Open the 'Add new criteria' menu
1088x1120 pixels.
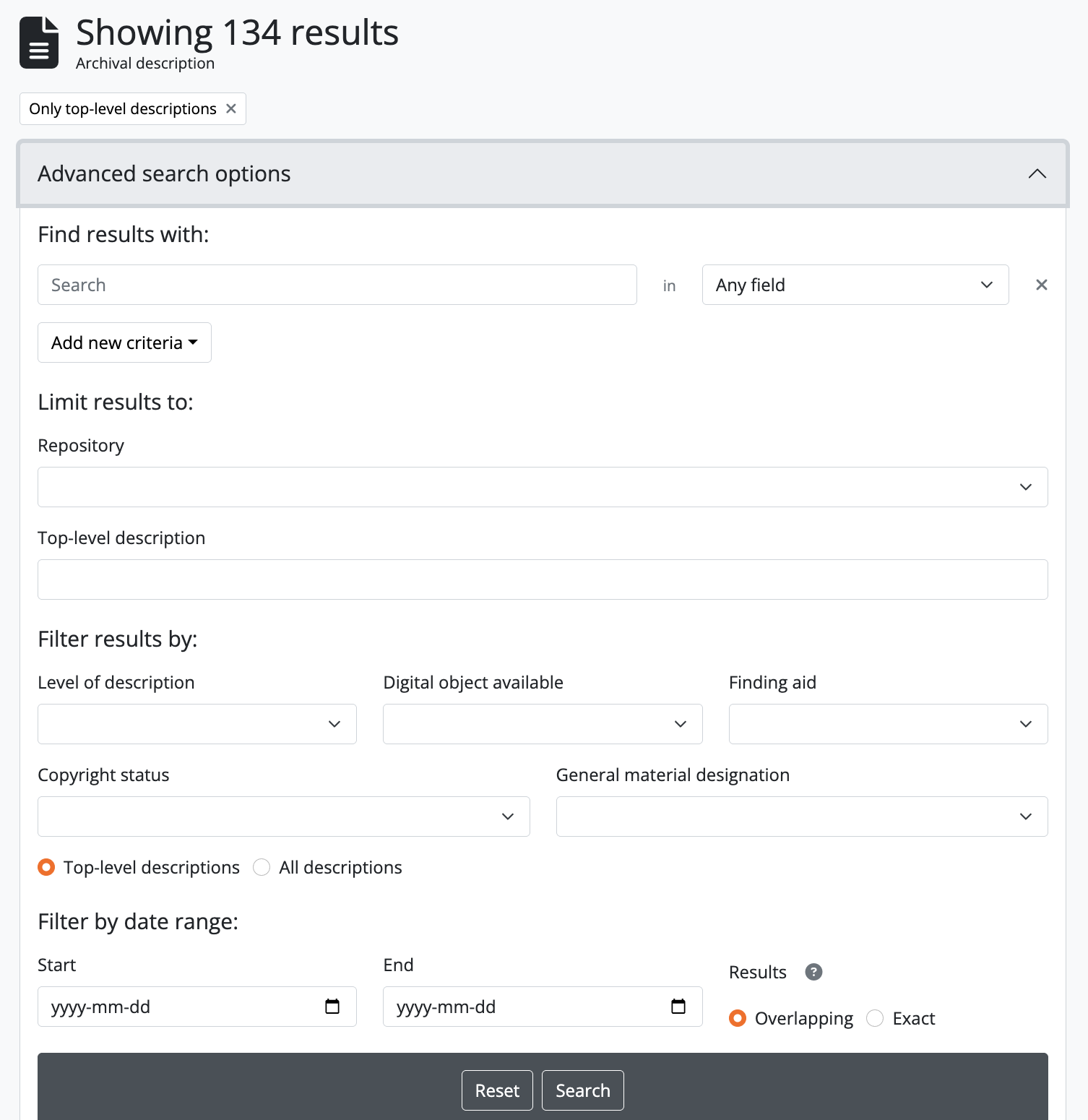[124, 343]
